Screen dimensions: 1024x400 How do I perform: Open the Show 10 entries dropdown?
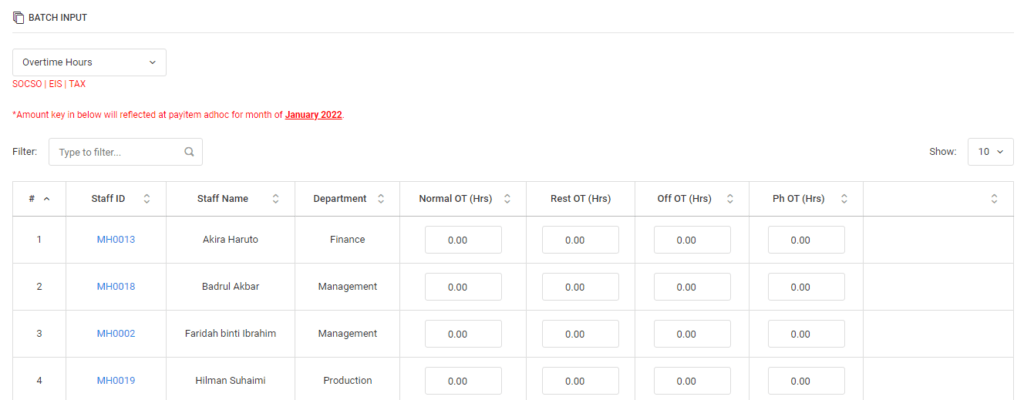pyautogui.click(x=990, y=152)
